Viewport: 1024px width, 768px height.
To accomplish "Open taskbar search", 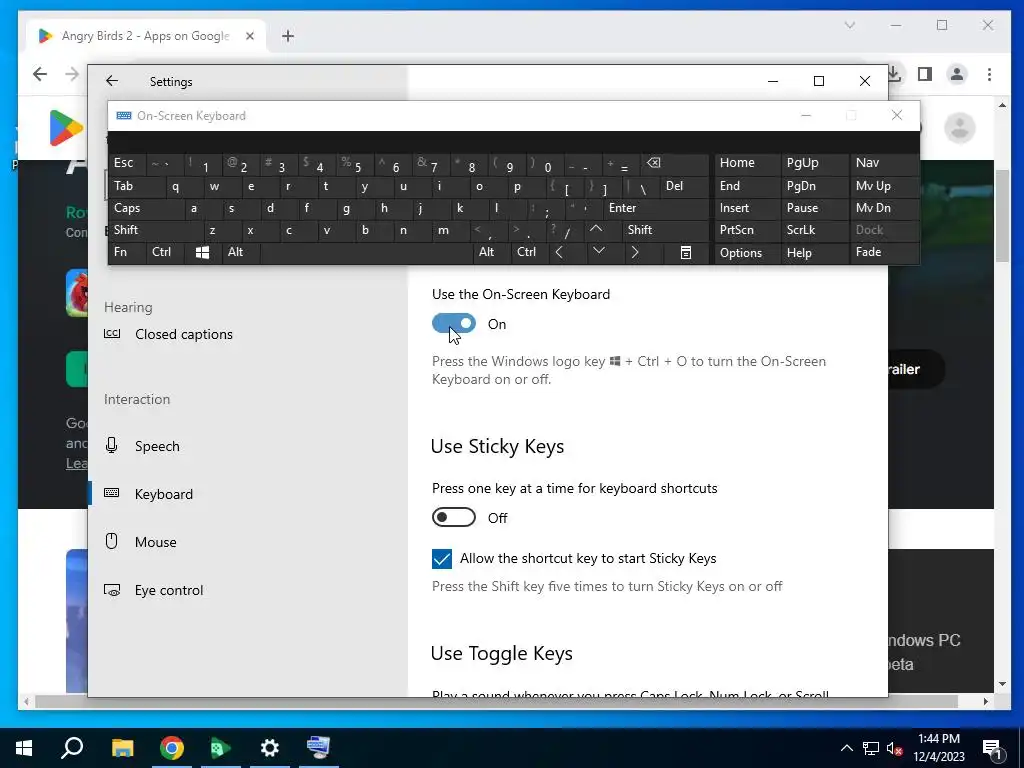I will pyautogui.click(x=72, y=748).
